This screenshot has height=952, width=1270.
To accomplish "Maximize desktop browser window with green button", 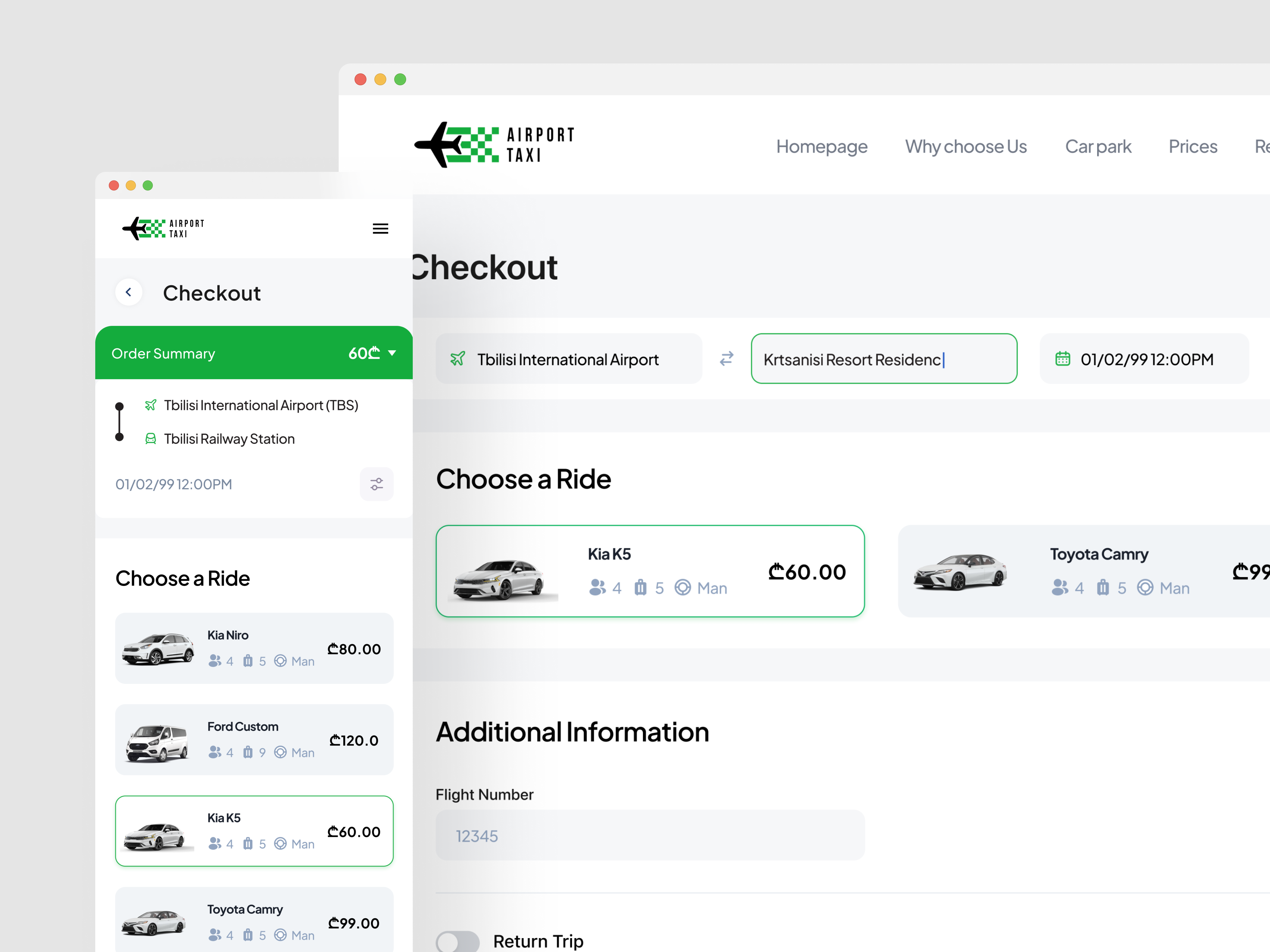I will coord(400,79).
